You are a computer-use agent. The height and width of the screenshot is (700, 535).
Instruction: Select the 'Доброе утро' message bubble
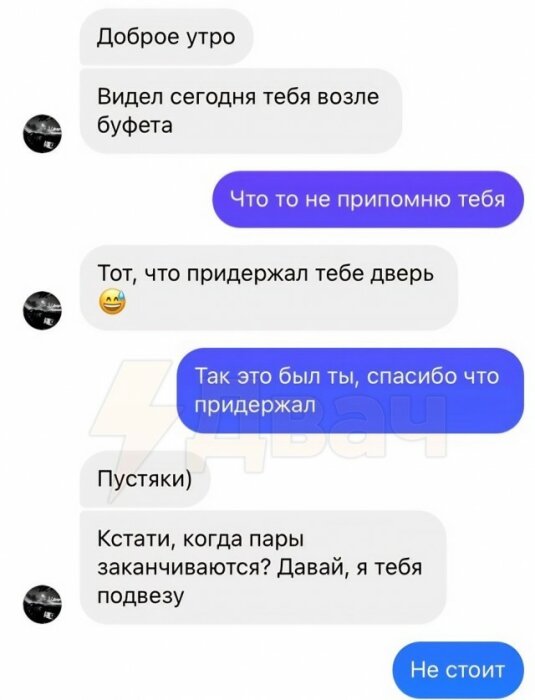point(166,37)
